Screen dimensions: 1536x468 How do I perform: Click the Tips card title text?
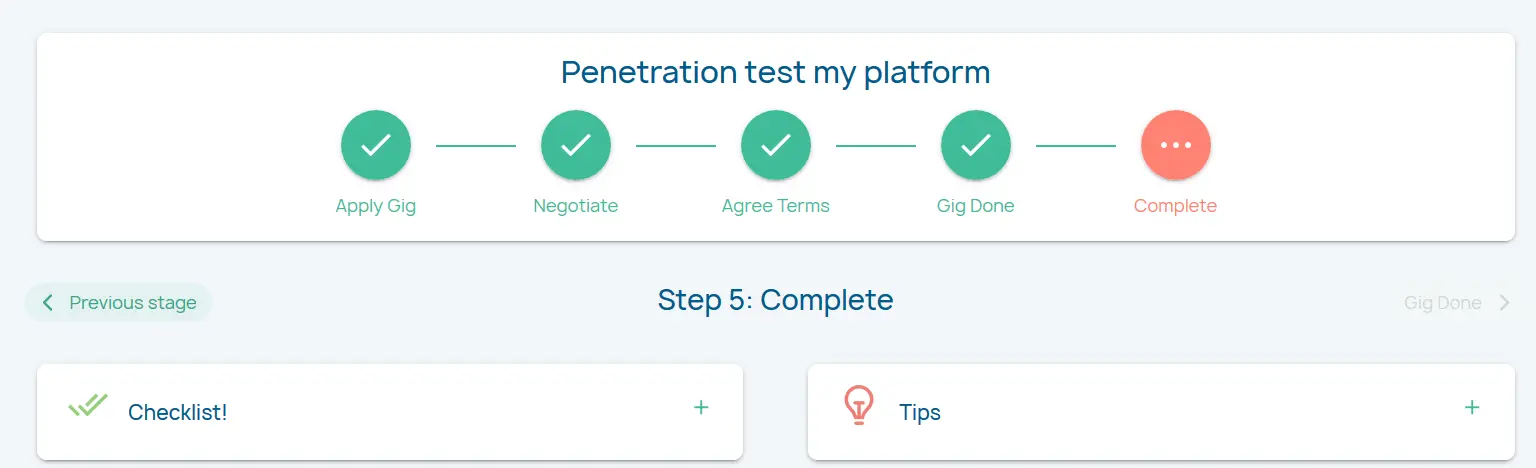[x=920, y=412]
